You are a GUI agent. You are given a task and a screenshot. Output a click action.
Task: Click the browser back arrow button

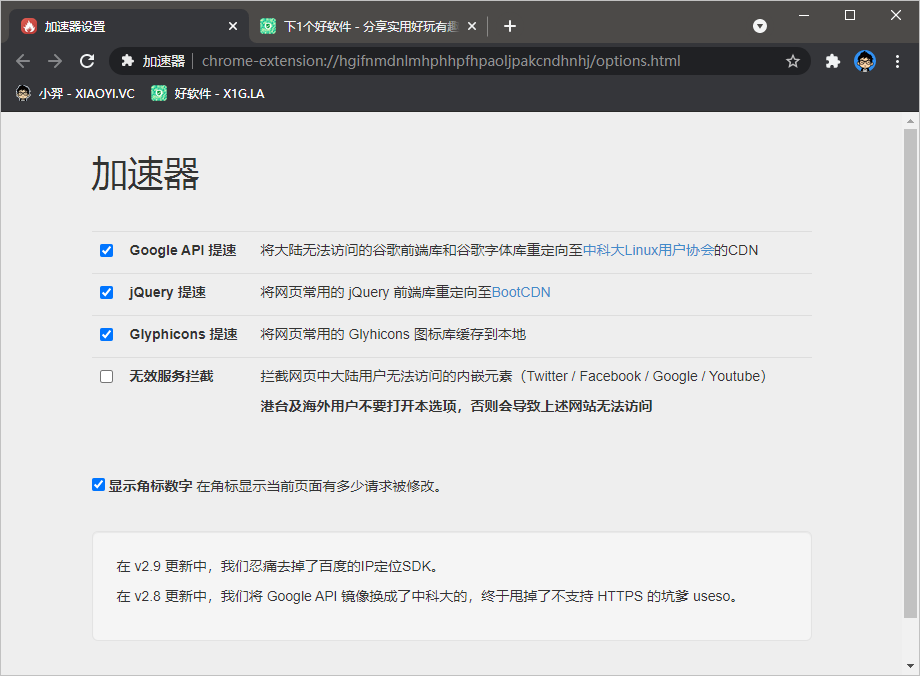pos(23,61)
